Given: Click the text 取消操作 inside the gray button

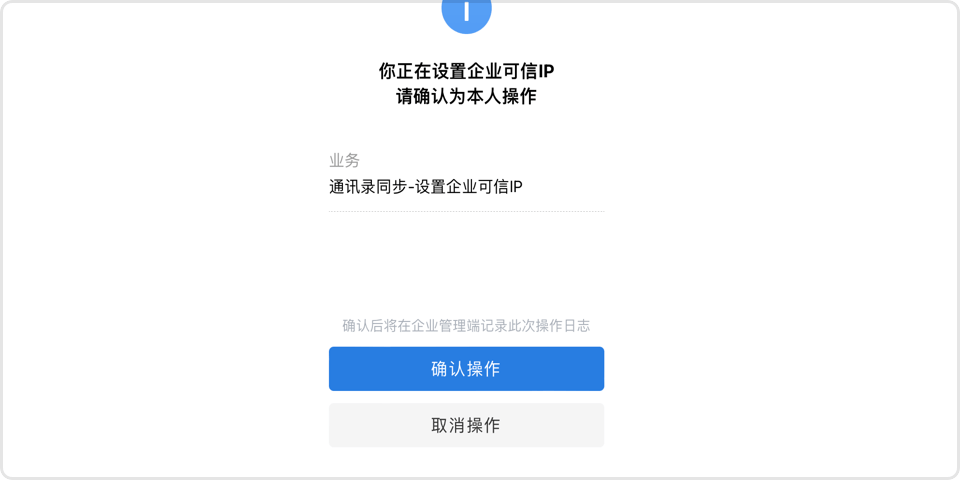Looking at the screenshot, I should 467,425.
